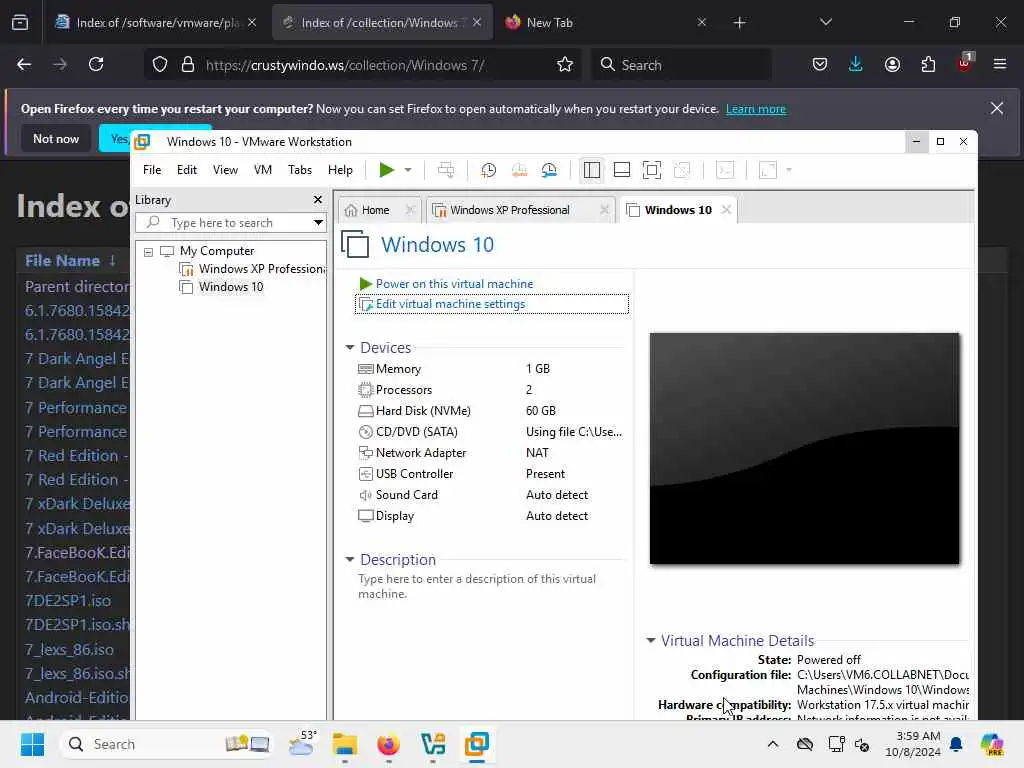This screenshot has height=768, width=1024.
Task: Click the Processors device row
Action: coord(490,390)
